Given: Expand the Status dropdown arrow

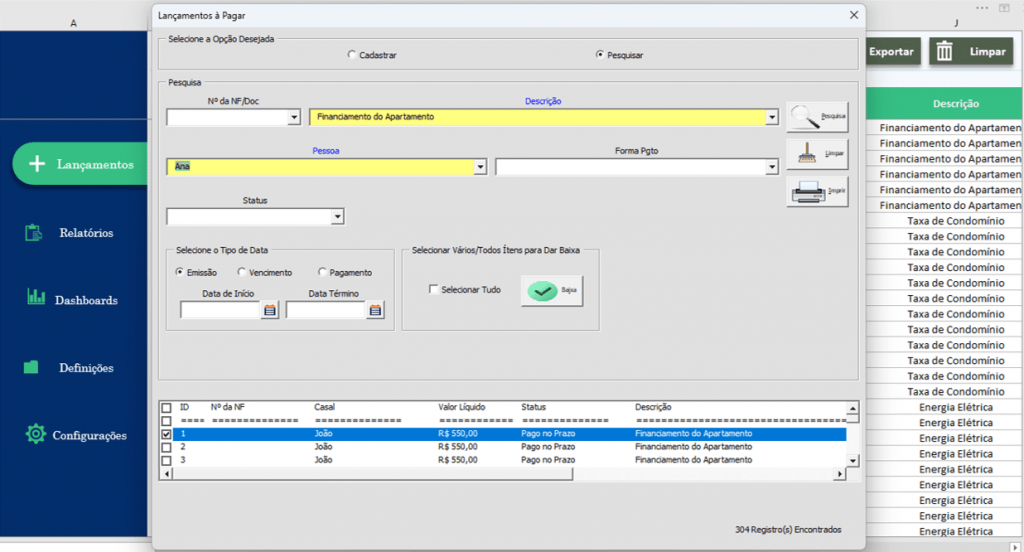Looking at the screenshot, I should pyautogui.click(x=337, y=217).
